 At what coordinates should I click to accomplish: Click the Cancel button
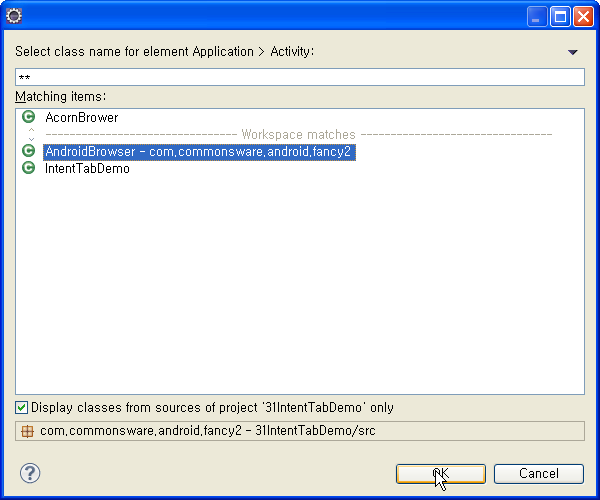tap(538, 474)
